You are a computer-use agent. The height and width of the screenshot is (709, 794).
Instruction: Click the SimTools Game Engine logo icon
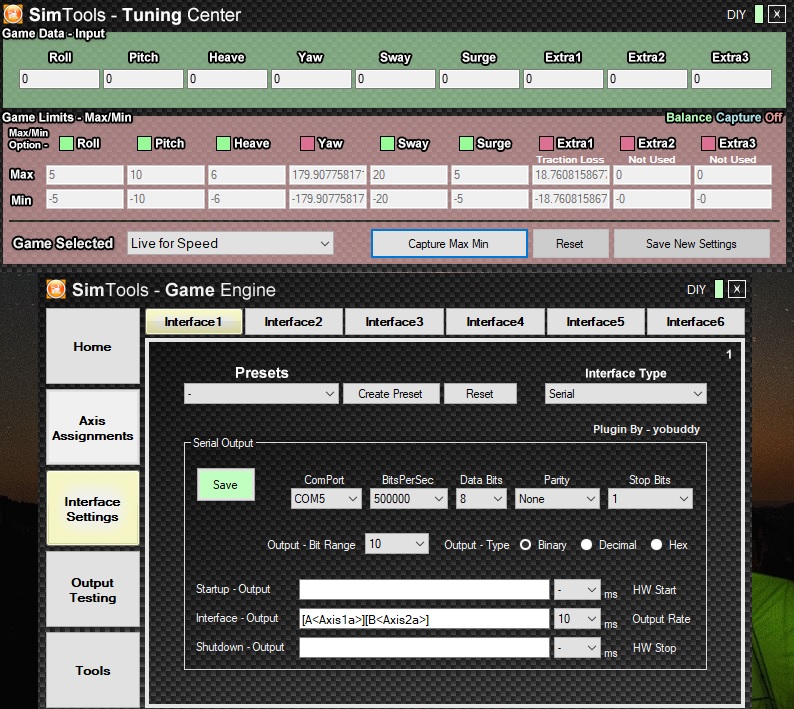[56, 290]
